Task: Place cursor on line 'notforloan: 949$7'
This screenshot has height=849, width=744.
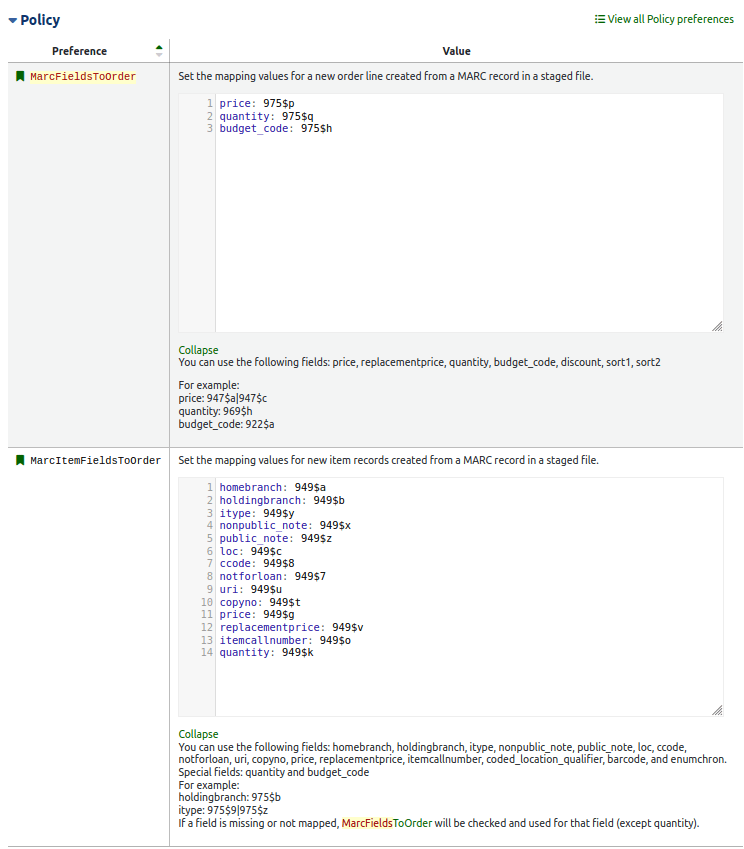Action: [272, 577]
